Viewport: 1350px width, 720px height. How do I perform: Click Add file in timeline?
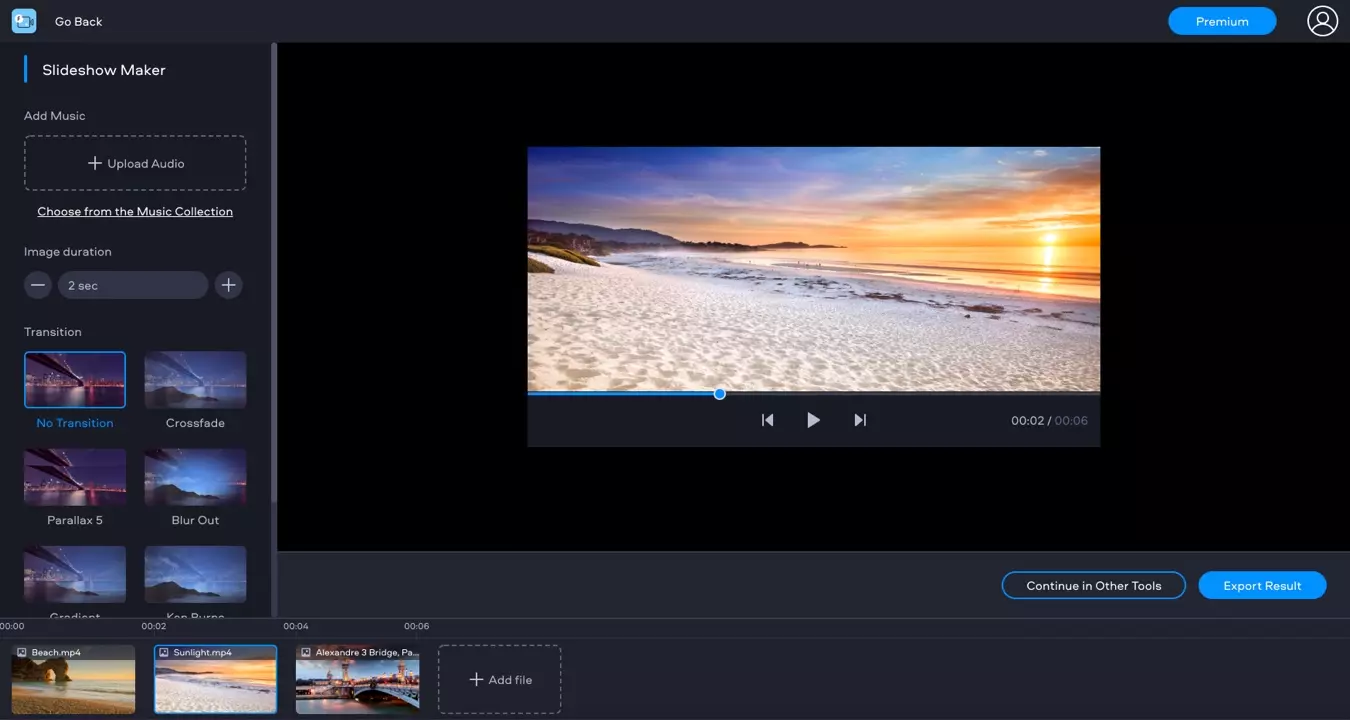(x=500, y=680)
